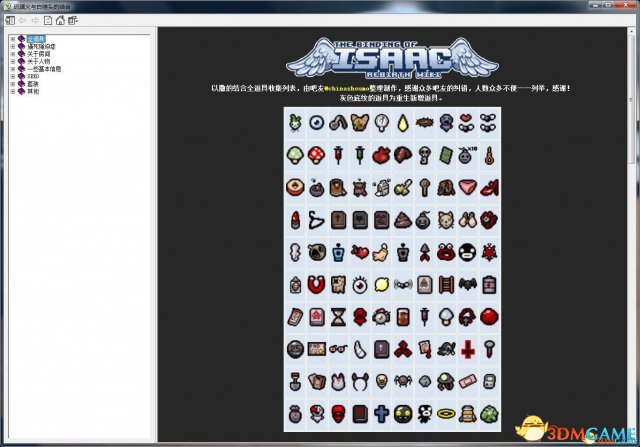
Task: Select the 关于人物 topic label
Action: click(x=38, y=61)
